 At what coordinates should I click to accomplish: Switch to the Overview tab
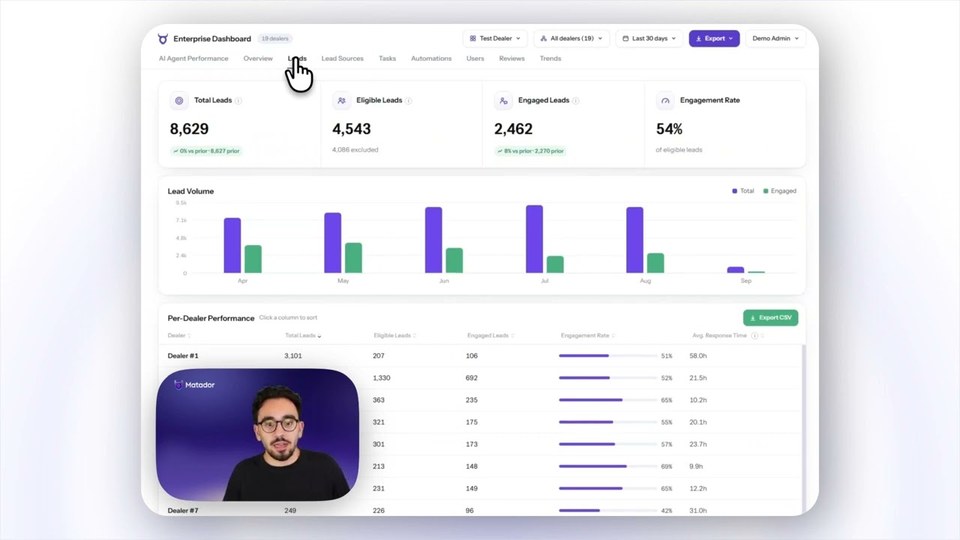point(258,59)
